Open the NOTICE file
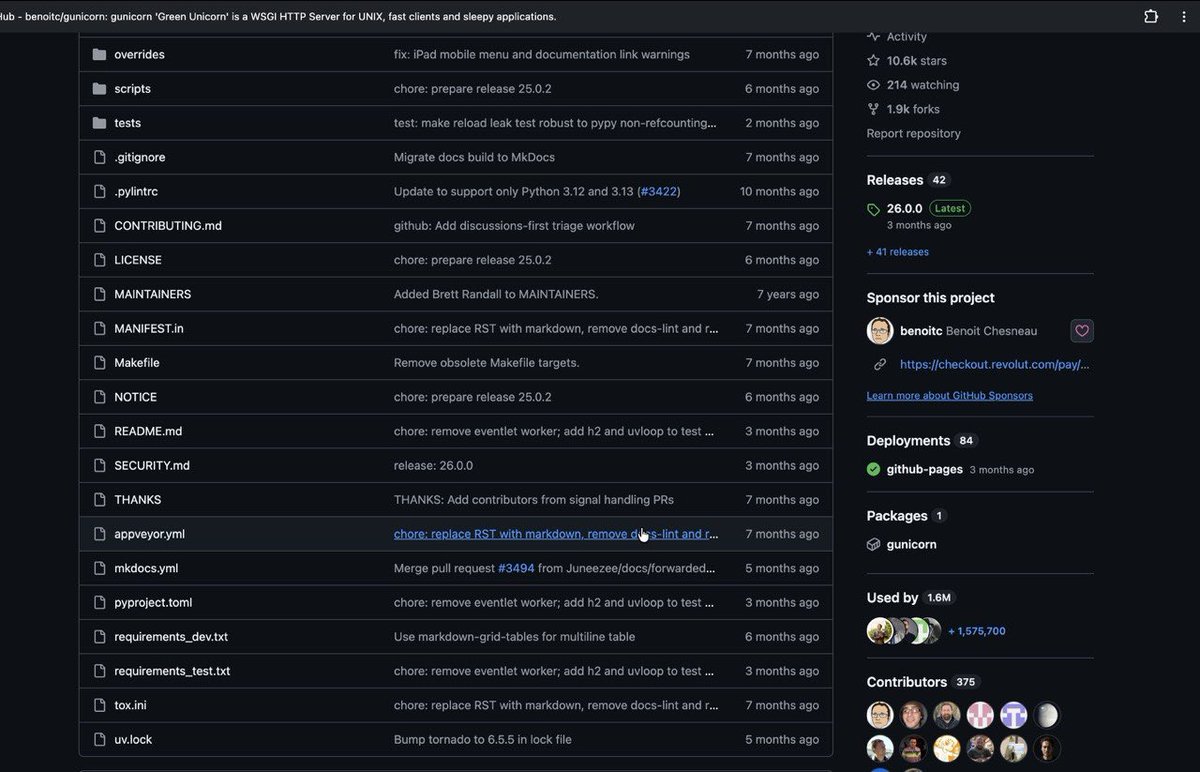 point(135,397)
